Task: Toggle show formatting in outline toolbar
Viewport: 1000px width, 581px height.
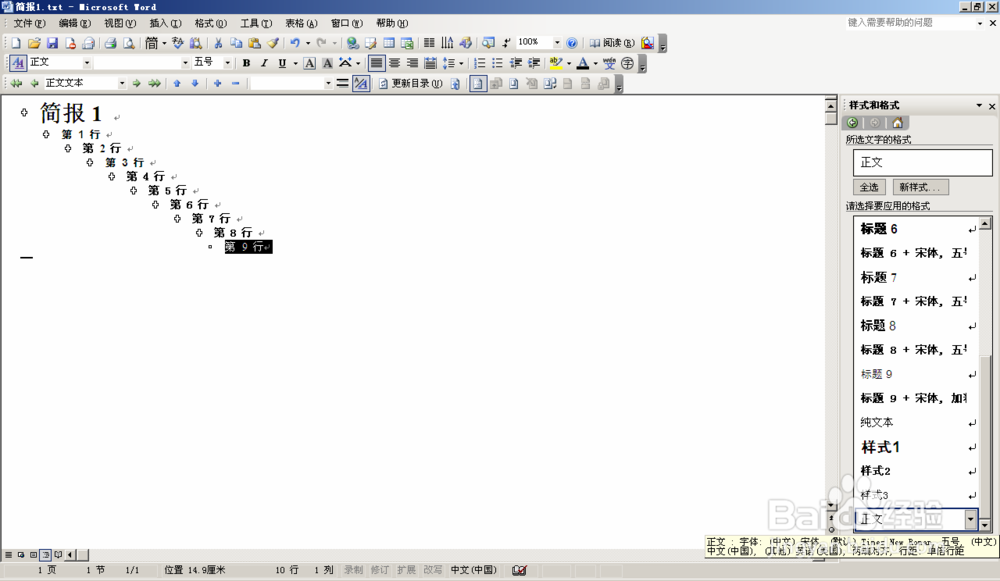Action: (361, 84)
